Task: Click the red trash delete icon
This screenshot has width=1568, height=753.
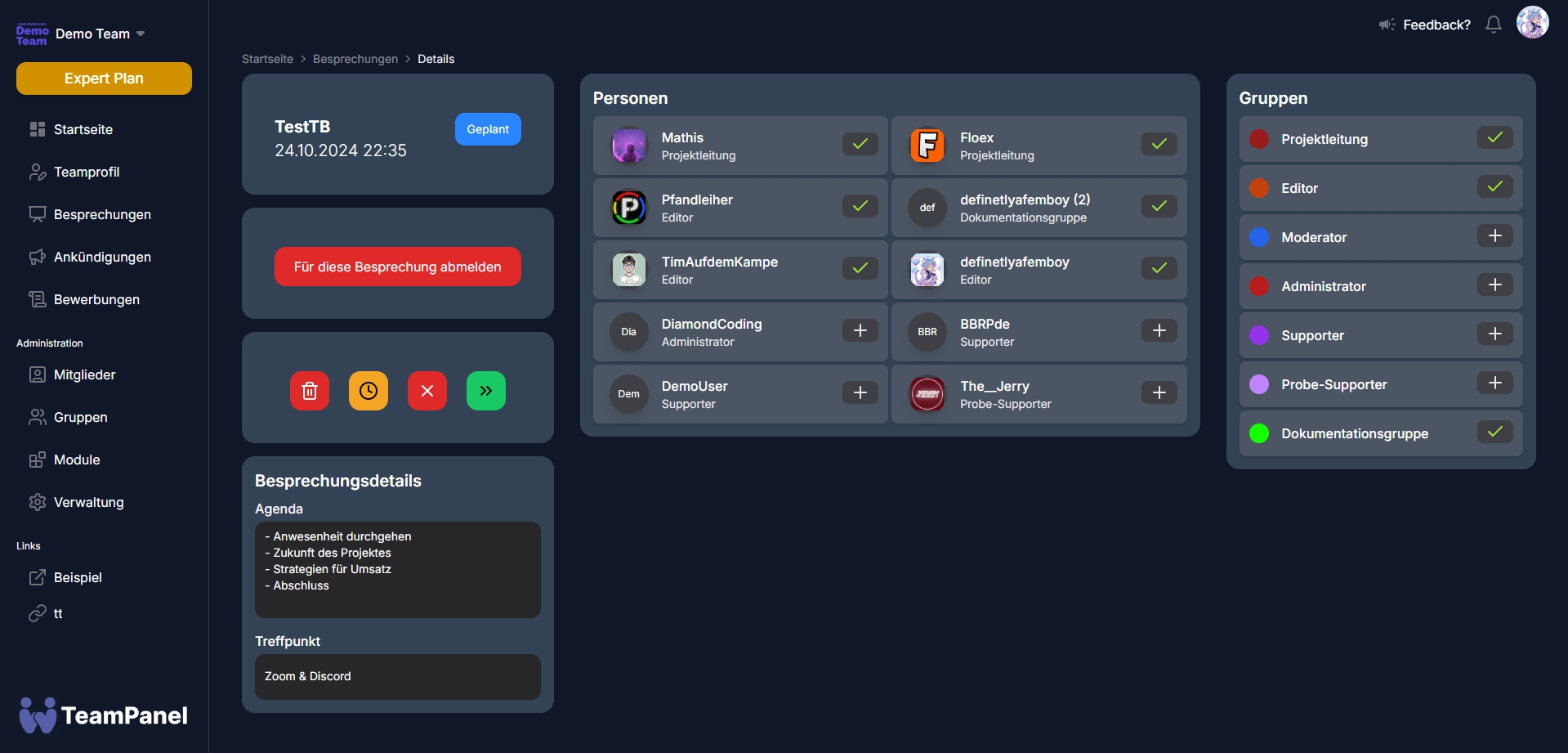Action: click(310, 391)
